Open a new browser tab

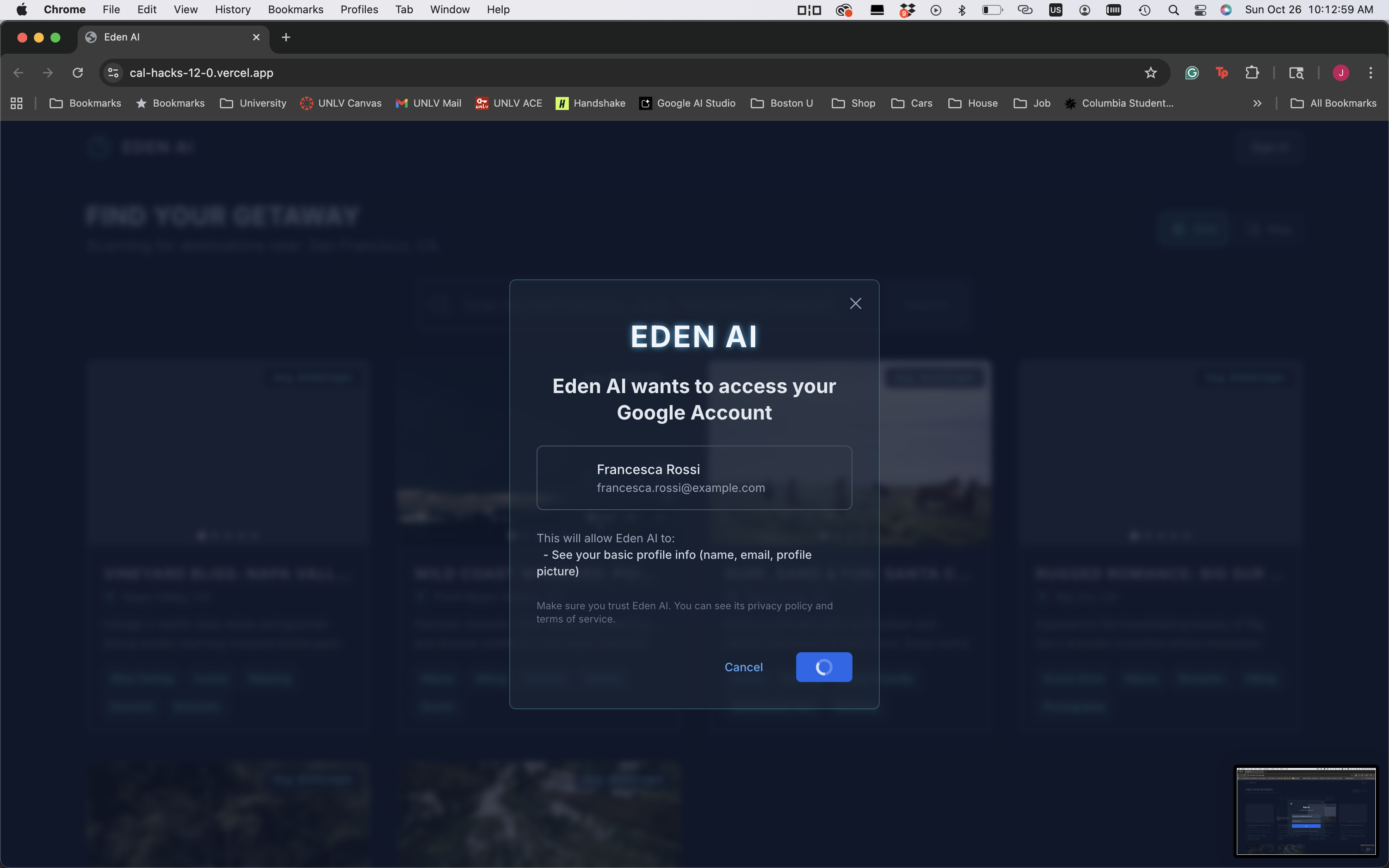286,37
